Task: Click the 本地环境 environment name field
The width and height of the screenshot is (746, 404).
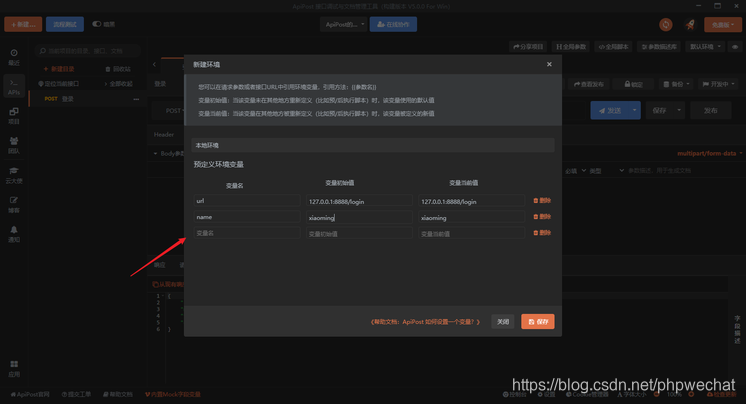Action: [x=373, y=145]
